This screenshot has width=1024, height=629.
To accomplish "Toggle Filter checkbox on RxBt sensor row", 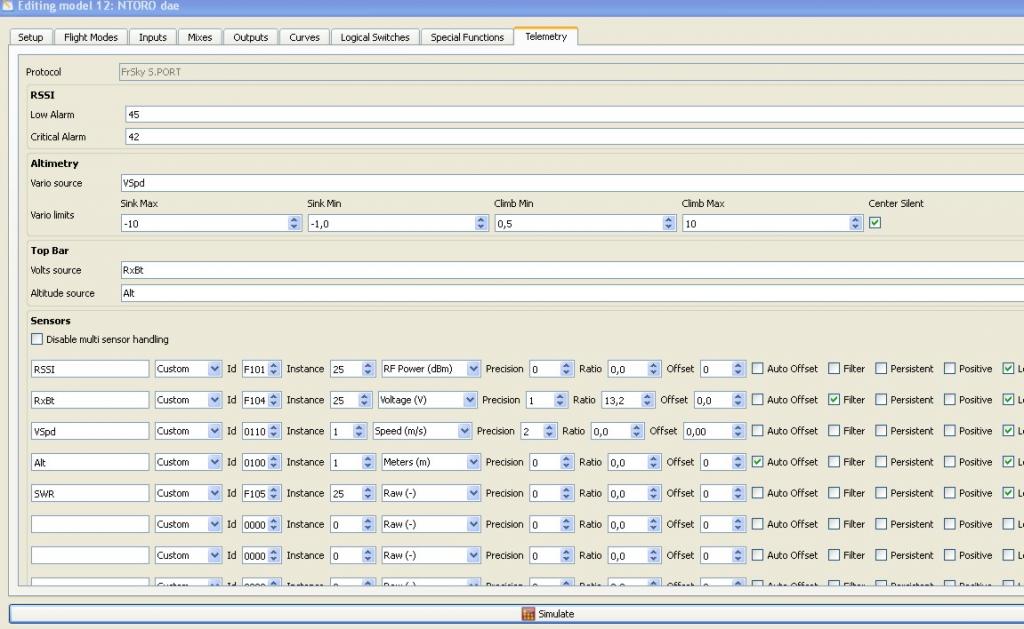I will click(834, 400).
